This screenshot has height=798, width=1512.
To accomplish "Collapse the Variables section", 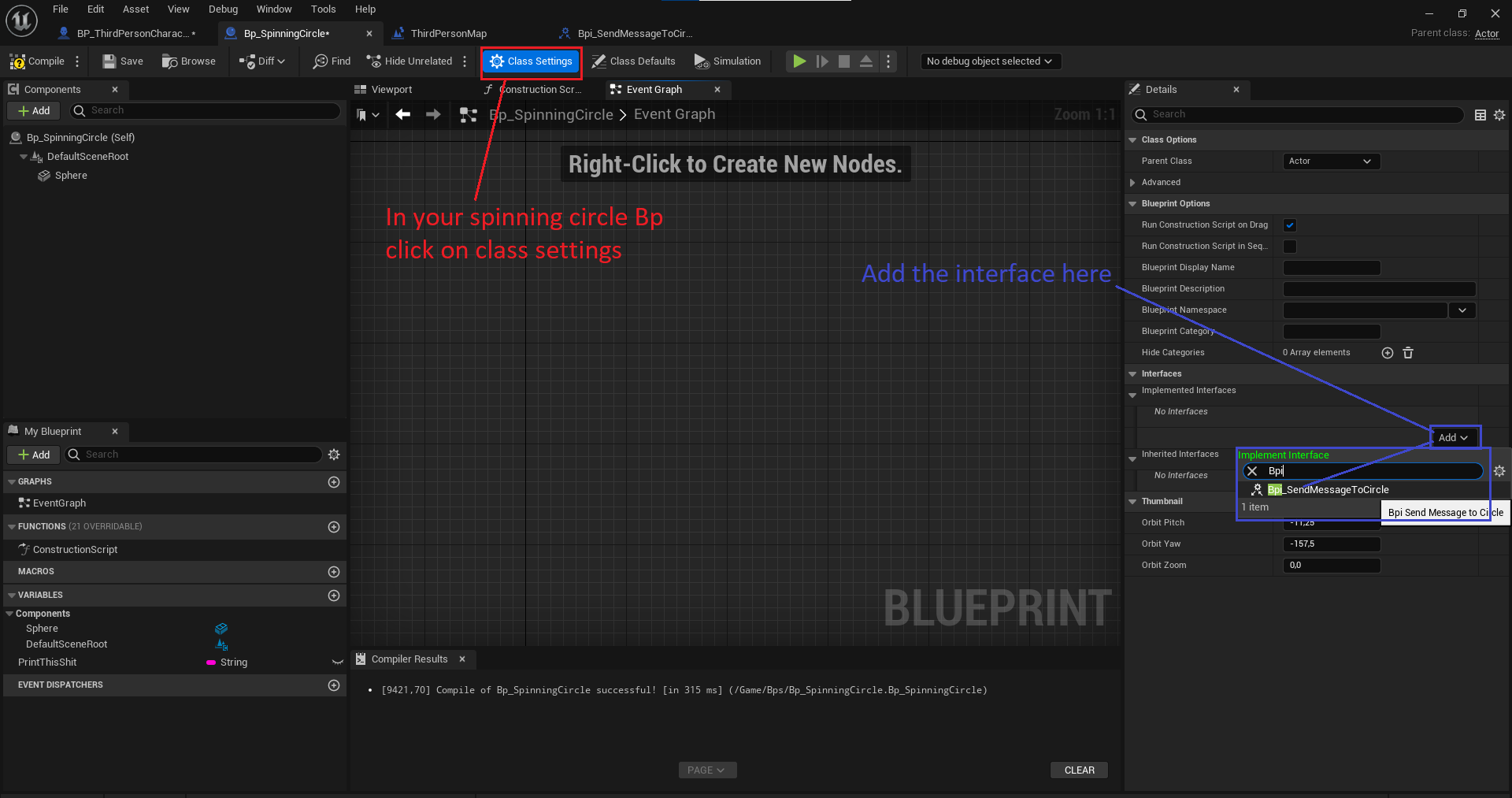I will click(11, 596).
